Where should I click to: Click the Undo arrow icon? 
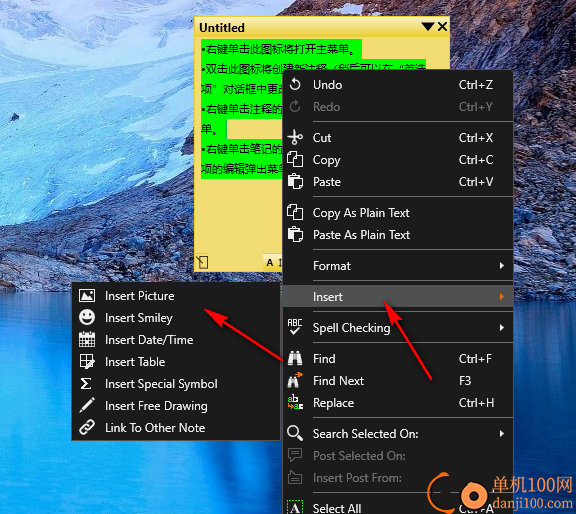tap(295, 85)
